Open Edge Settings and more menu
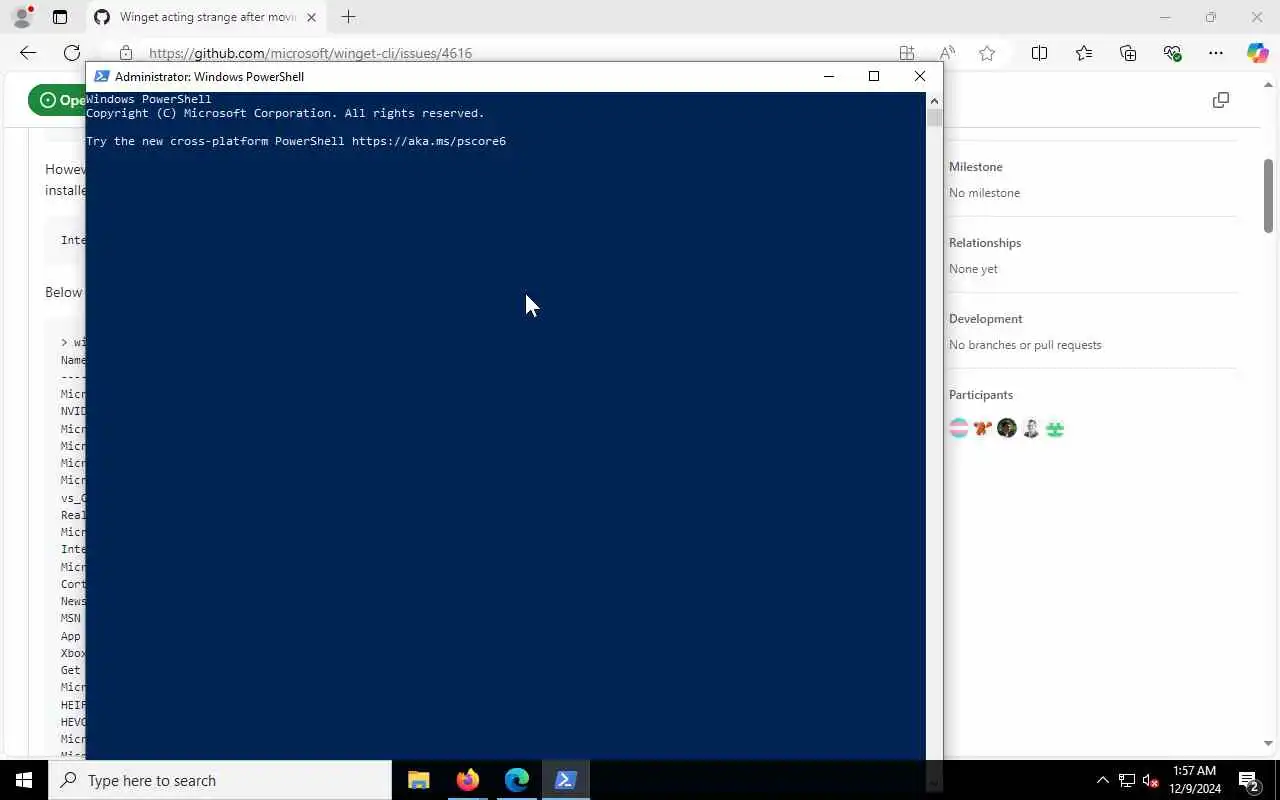Screen dimensions: 1280x800 (1216, 53)
